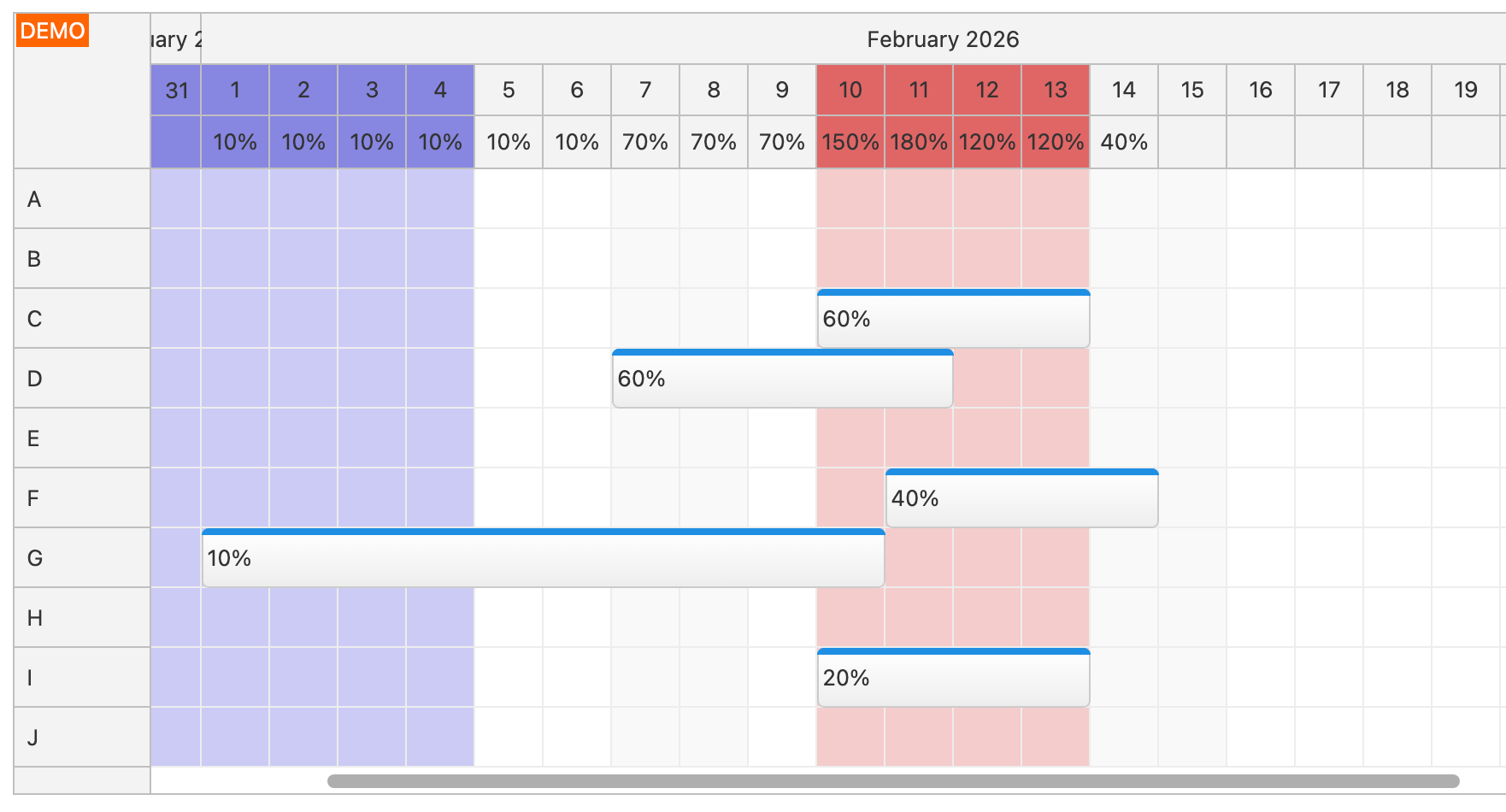1506x812 pixels.
Task: Click day 19 column header
Action: pos(1466,90)
